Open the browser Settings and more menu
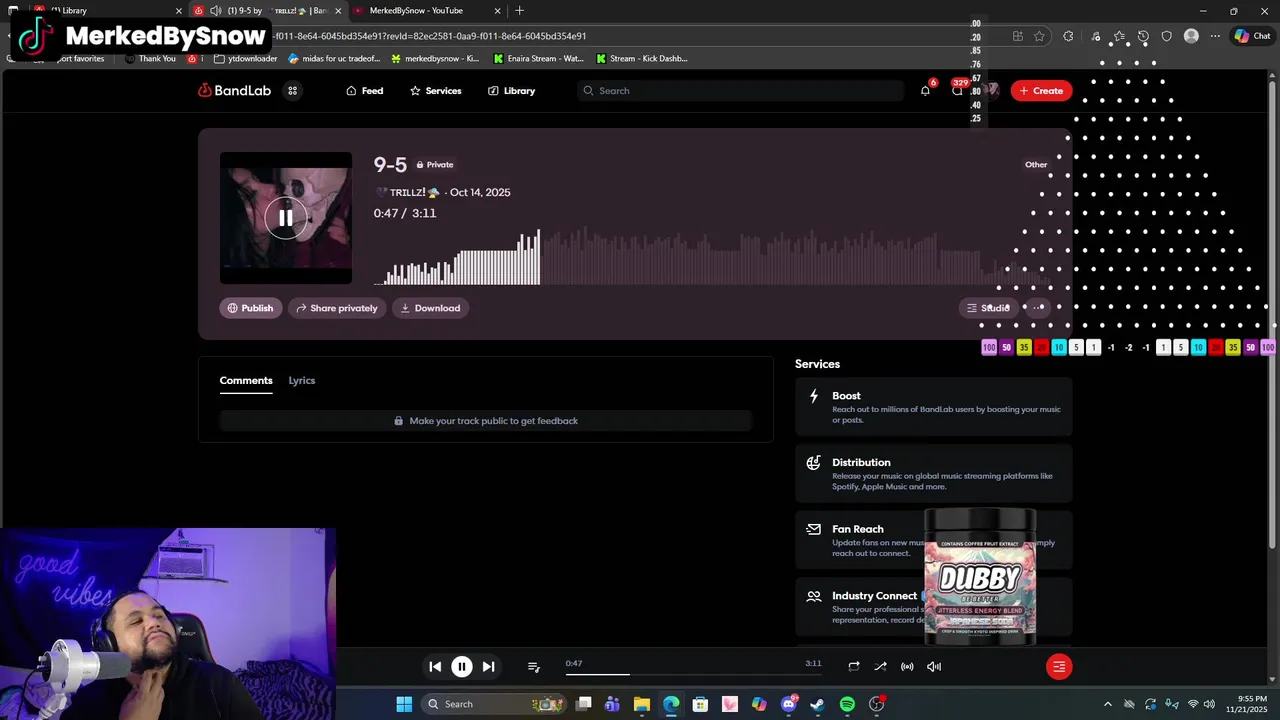The width and height of the screenshot is (1280, 720). (1216, 36)
